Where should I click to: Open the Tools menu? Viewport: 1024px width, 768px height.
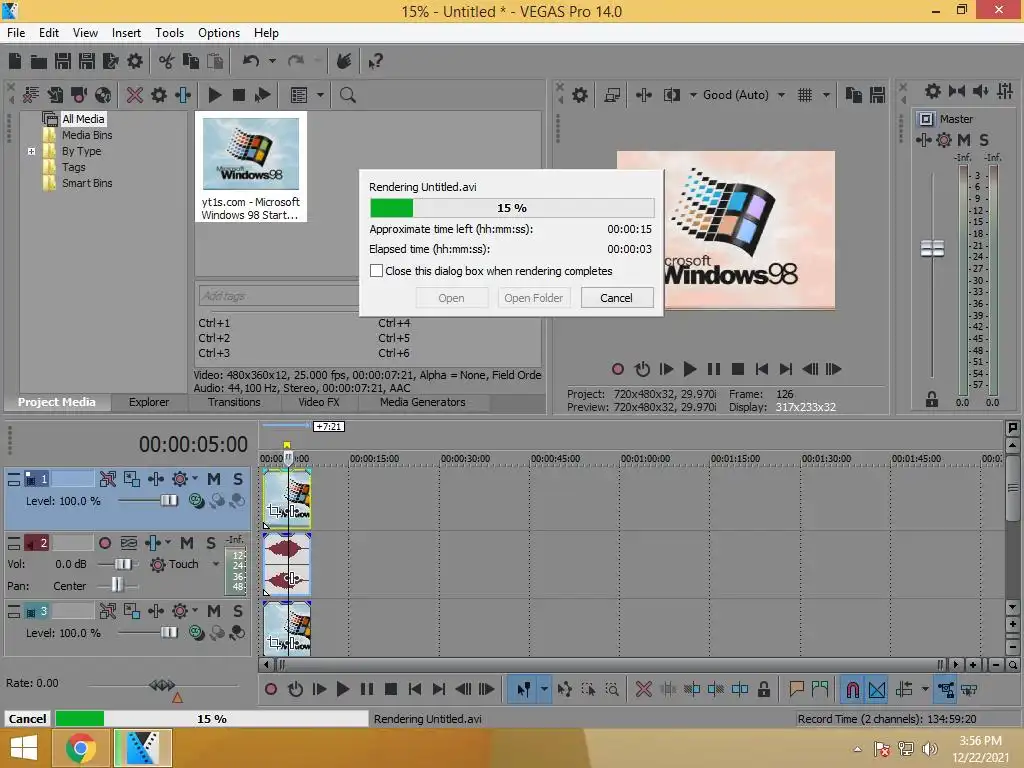click(x=169, y=33)
